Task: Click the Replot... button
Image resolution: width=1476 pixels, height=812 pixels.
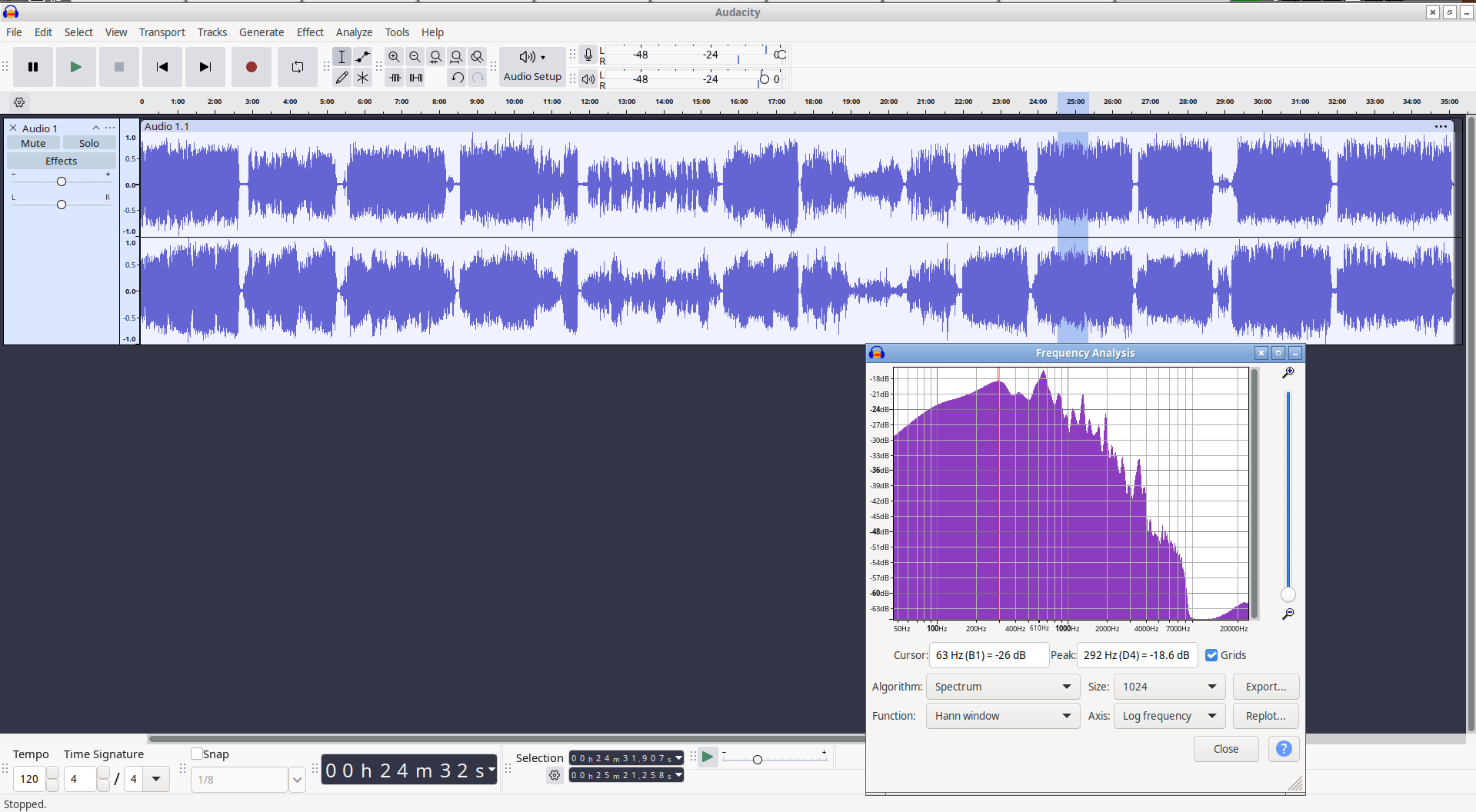Action: (x=1266, y=716)
